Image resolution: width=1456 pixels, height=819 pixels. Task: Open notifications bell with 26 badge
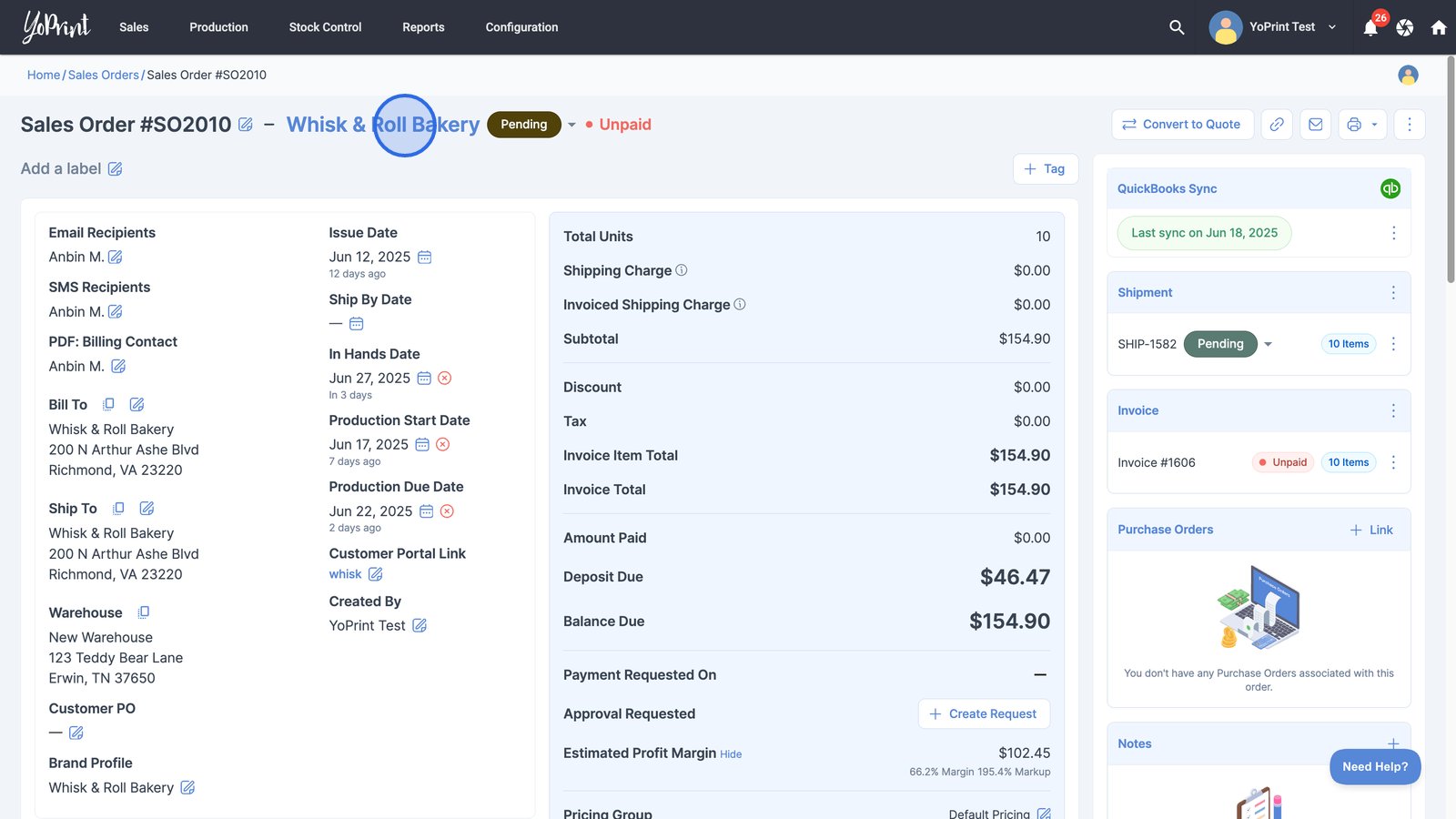click(1370, 27)
